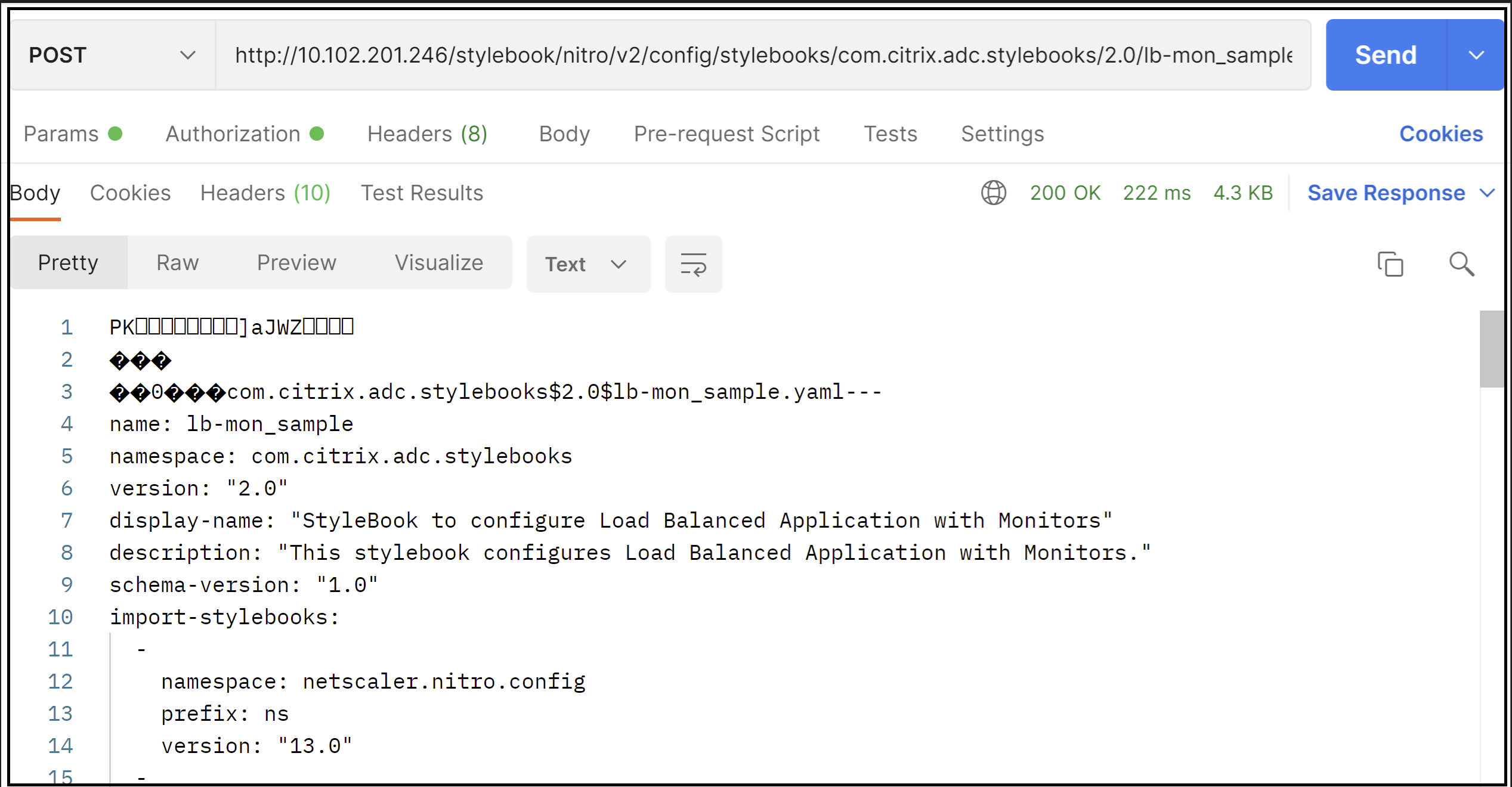Click the 'display-name' line in the response
Viewport: 1512px width, 787px height.
click(x=611, y=520)
